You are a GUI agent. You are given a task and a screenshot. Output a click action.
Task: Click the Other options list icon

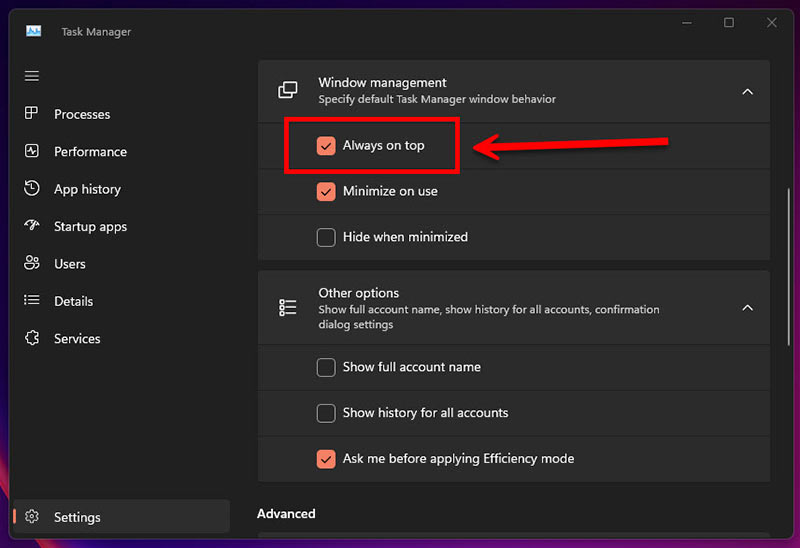point(288,308)
